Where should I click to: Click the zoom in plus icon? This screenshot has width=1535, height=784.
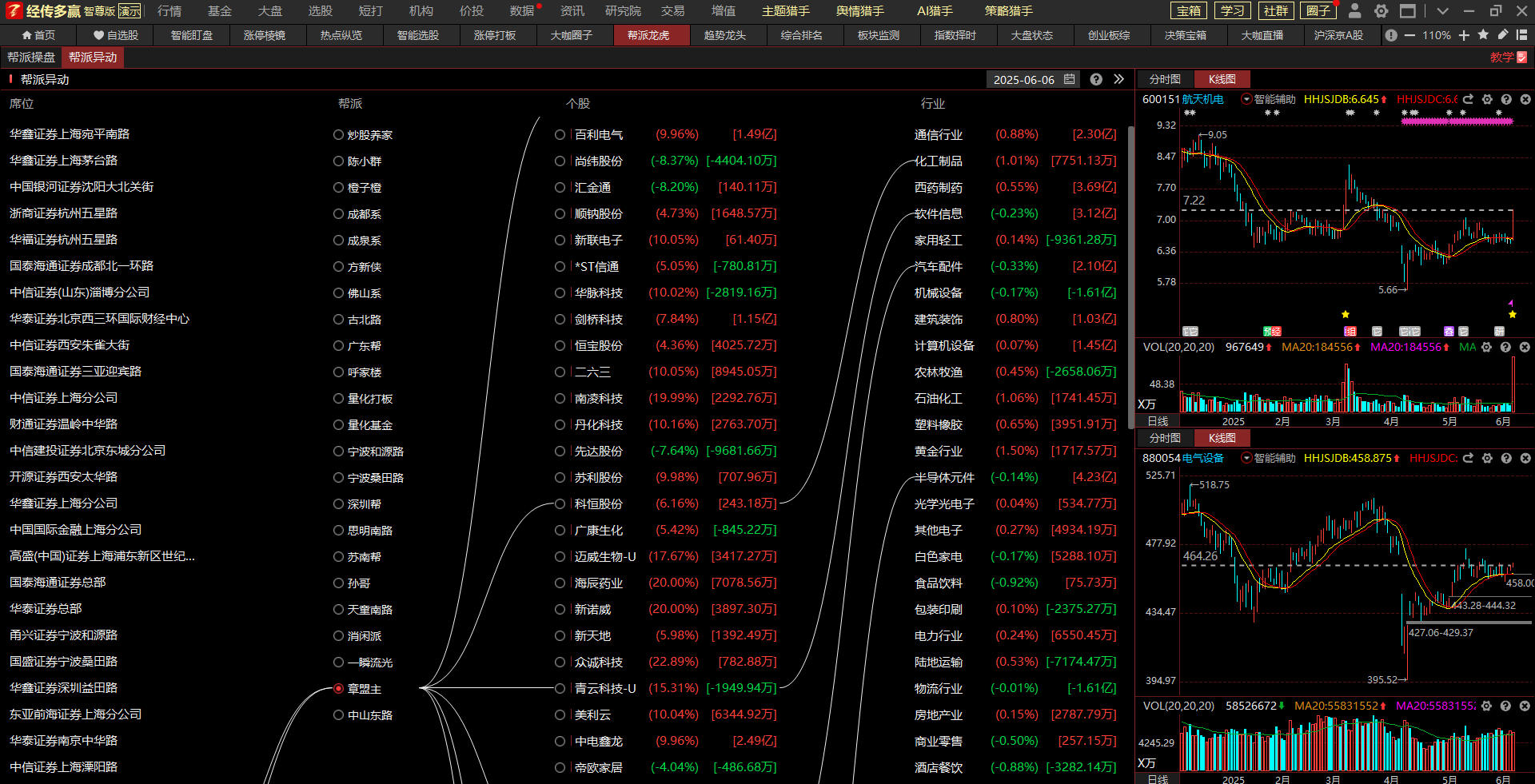[1464, 35]
